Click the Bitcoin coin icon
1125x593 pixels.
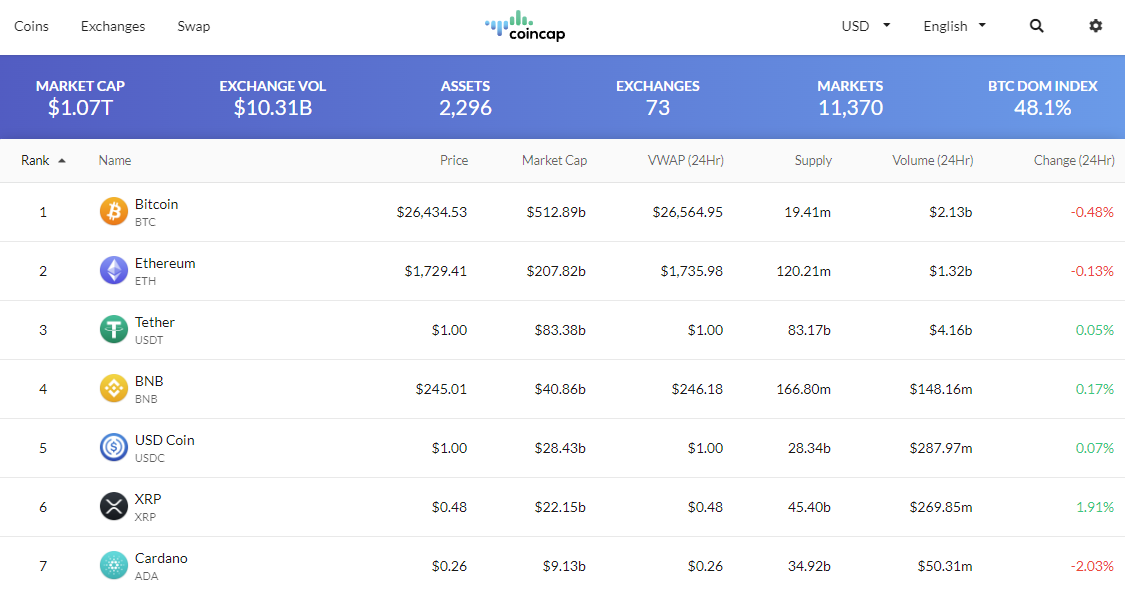coord(113,212)
